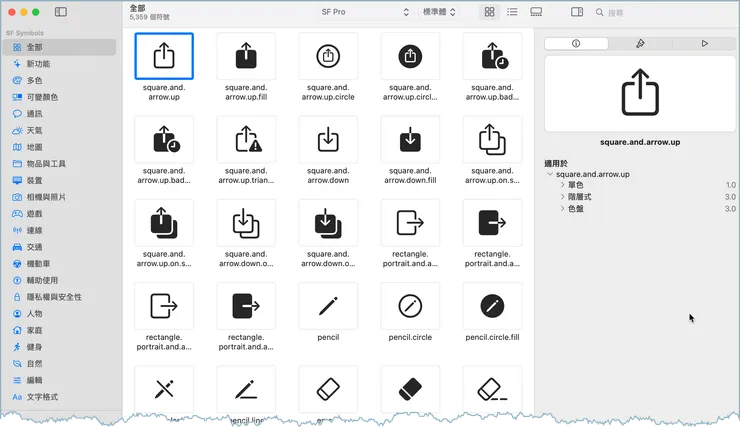Image resolution: width=740 pixels, height=427 pixels.
Task: Open the 天氣 category in sidebar
Action: pos(59,130)
